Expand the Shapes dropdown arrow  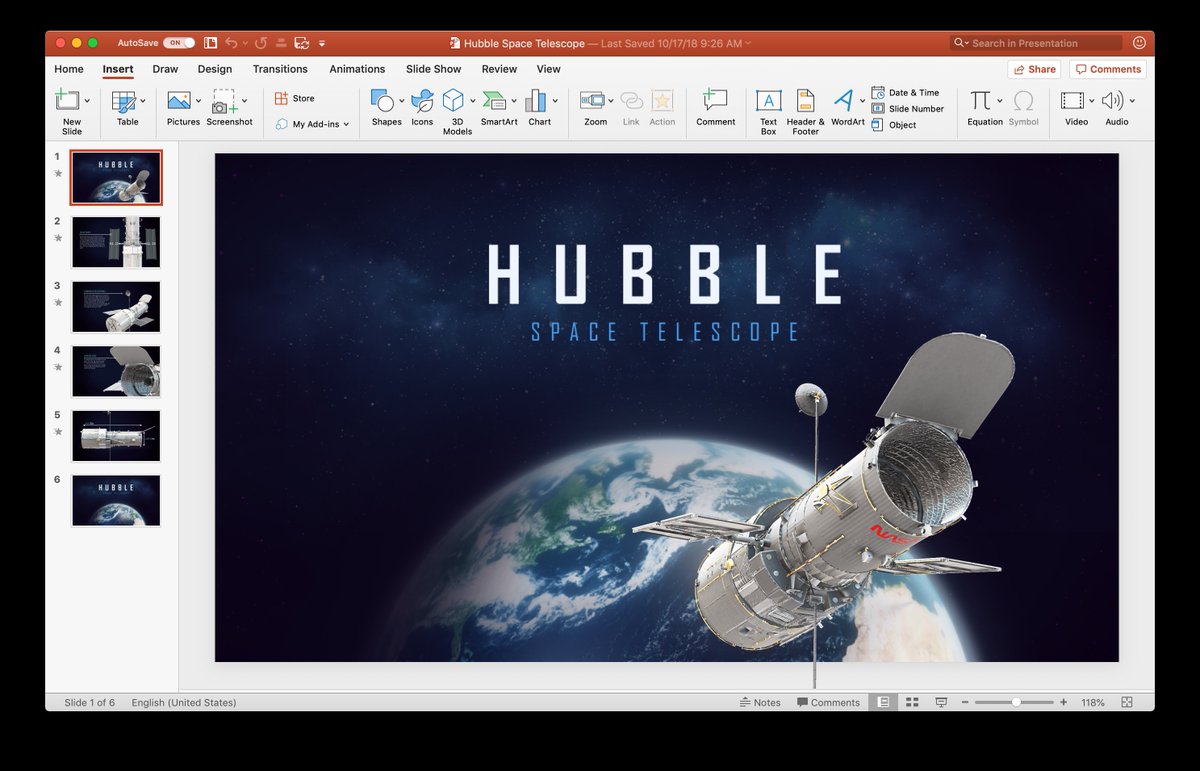click(x=401, y=101)
